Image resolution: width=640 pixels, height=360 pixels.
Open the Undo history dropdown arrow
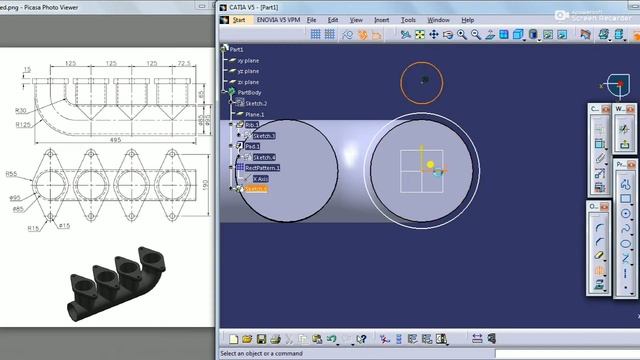point(338,344)
